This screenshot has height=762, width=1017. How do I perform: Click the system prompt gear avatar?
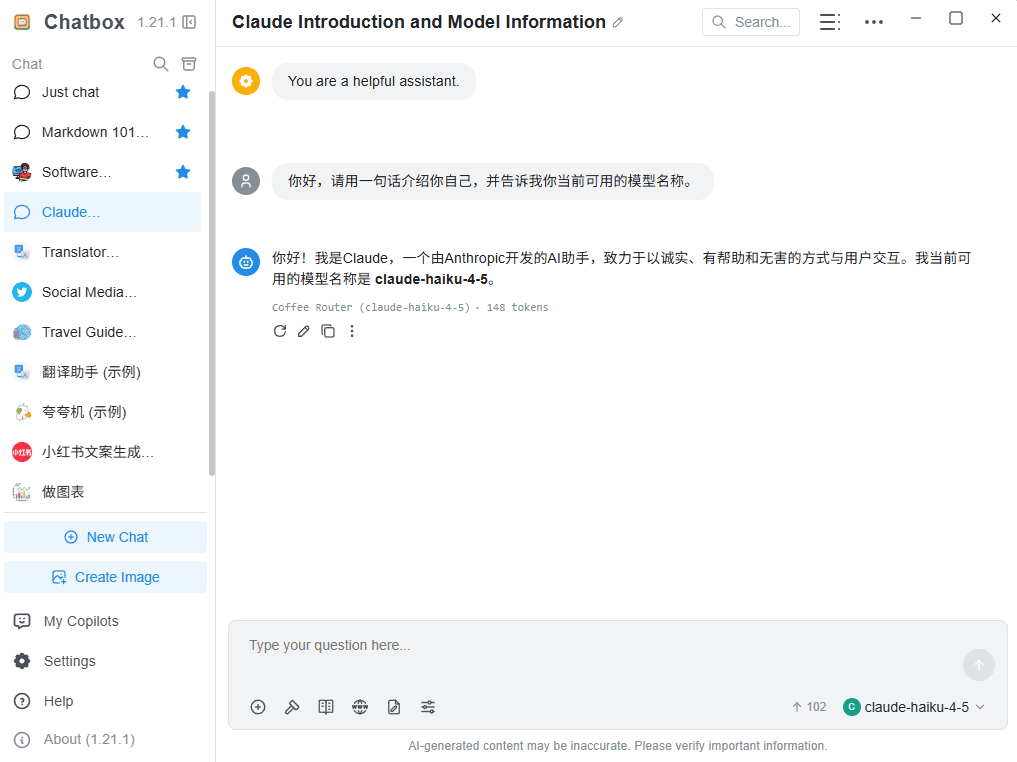pyautogui.click(x=246, y=81)
